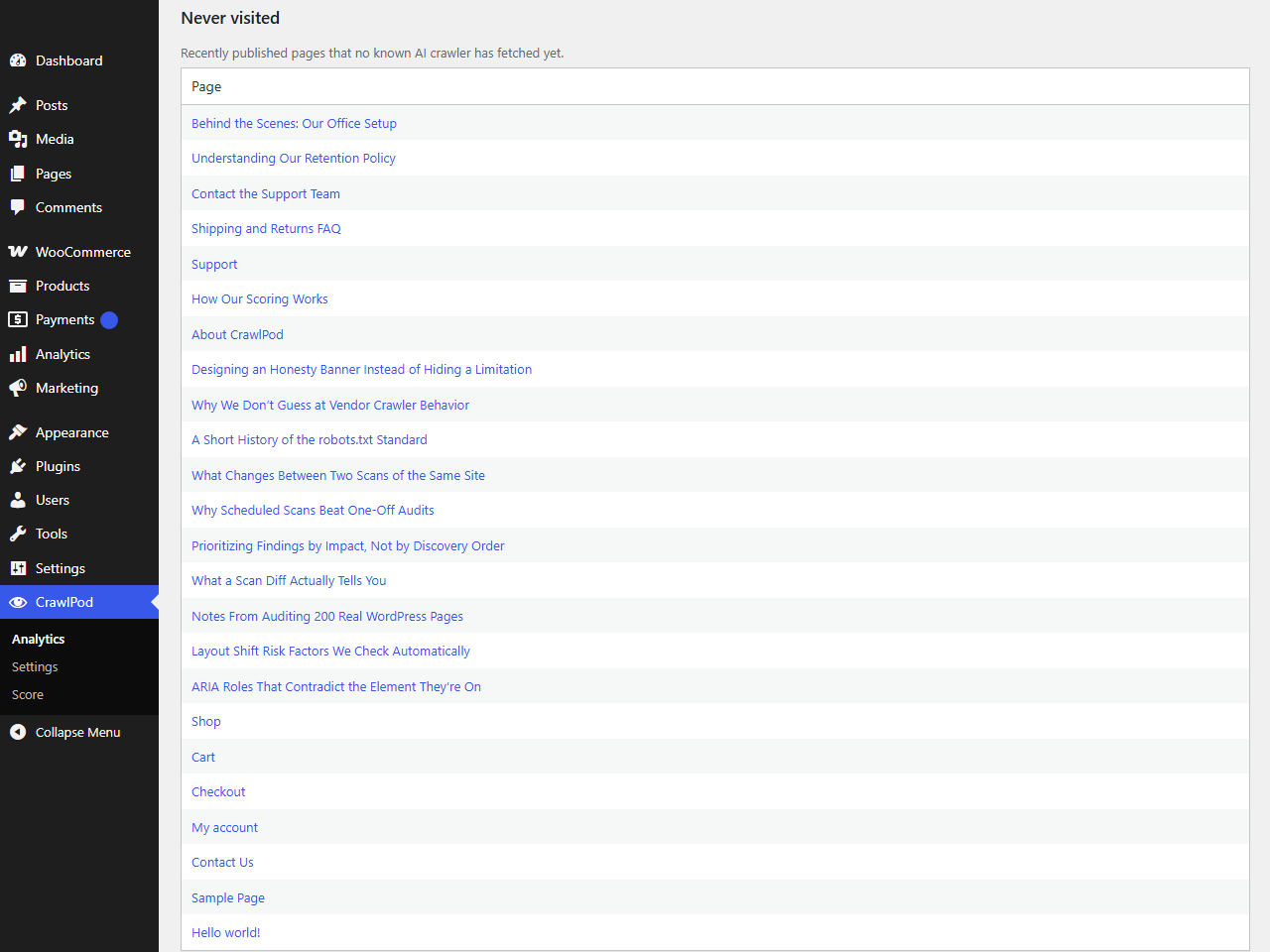Open 'Contact the Support Team' link

266,193
